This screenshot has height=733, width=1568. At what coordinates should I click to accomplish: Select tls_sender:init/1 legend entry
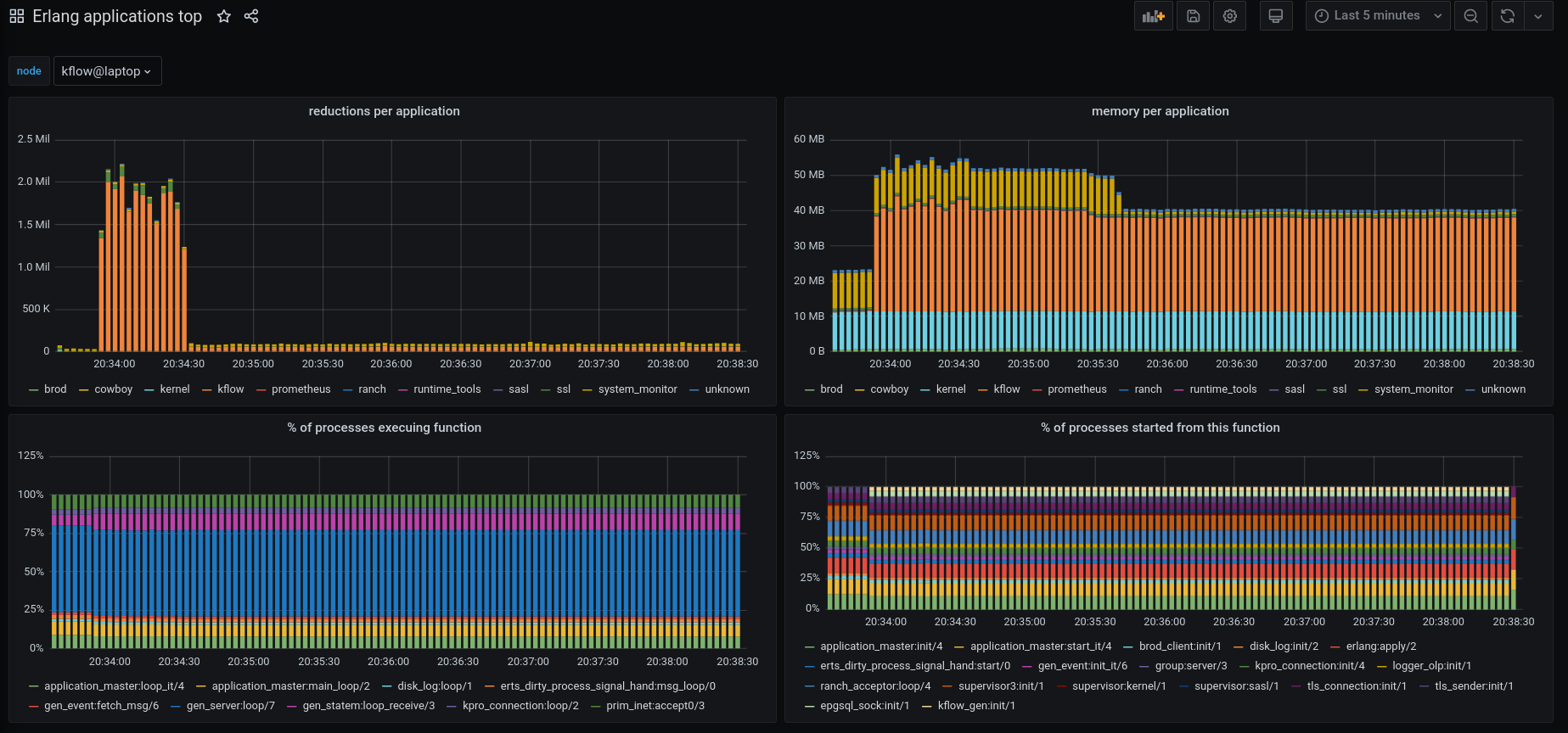1474,686
